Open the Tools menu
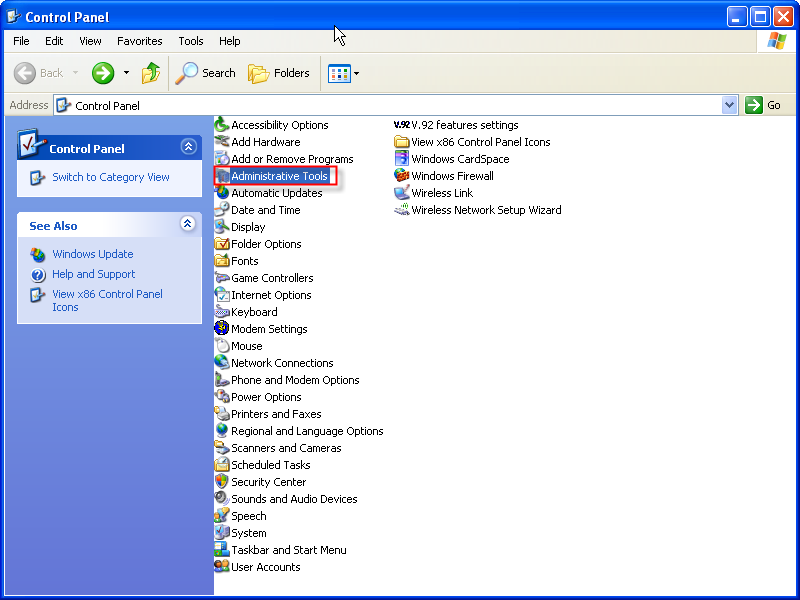Screen dimensions: 800x600 191,41
